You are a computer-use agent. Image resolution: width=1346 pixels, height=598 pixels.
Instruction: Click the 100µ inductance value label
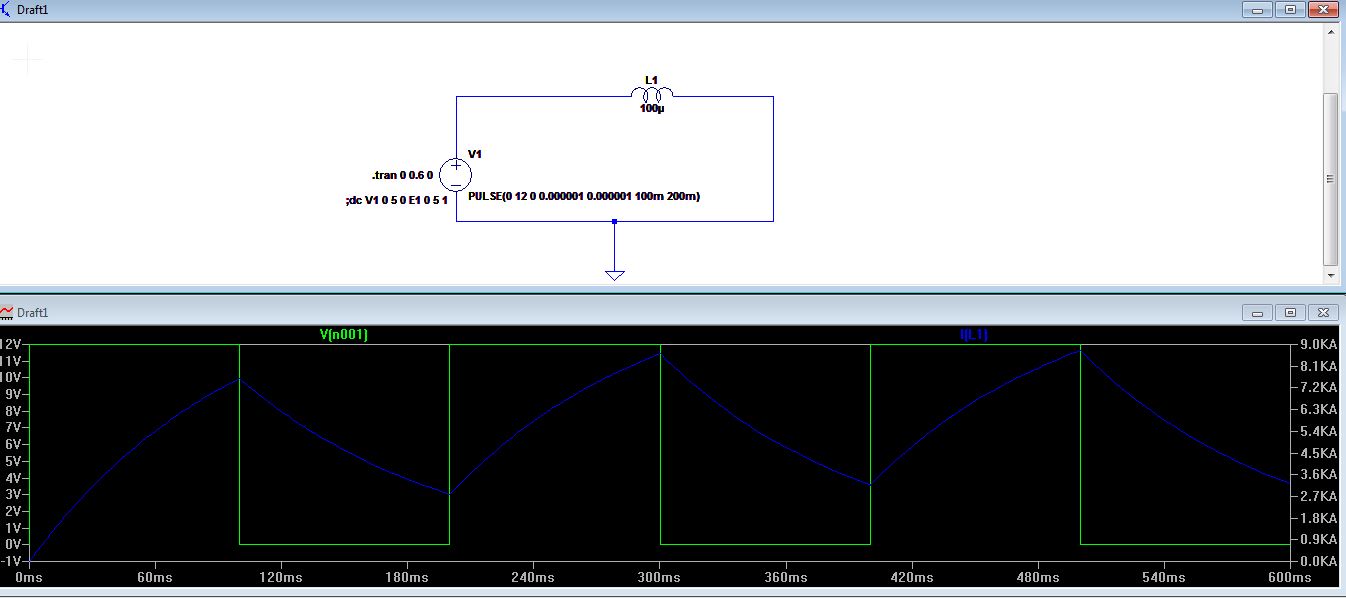650,107
